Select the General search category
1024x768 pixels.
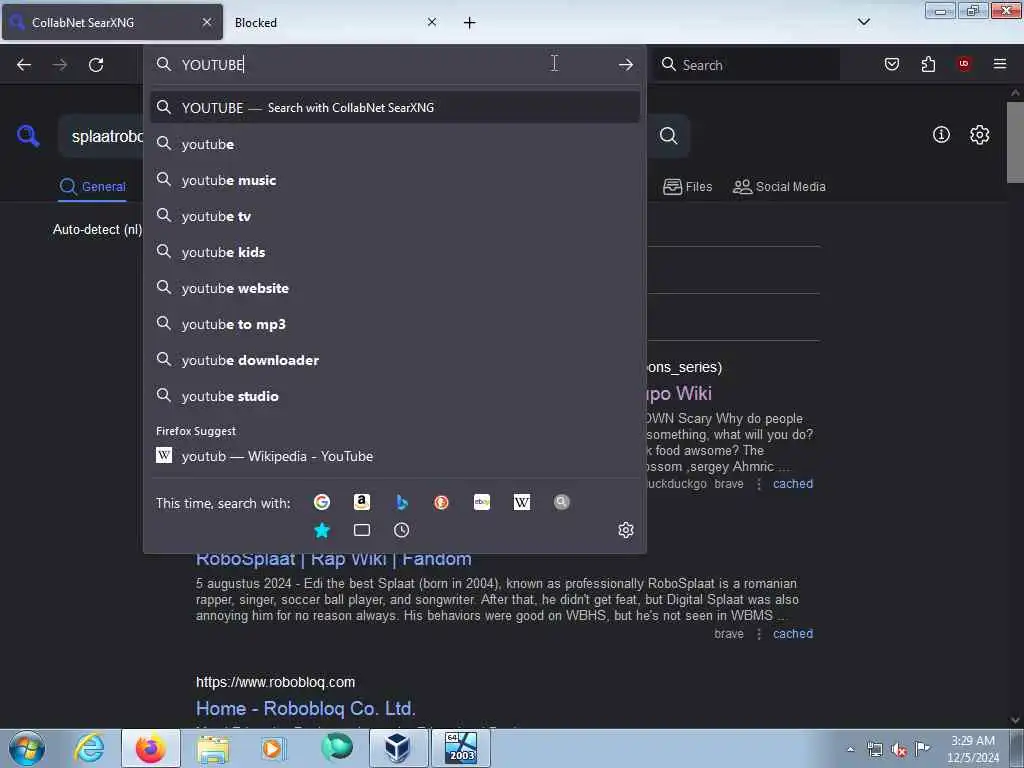[92, 187]
